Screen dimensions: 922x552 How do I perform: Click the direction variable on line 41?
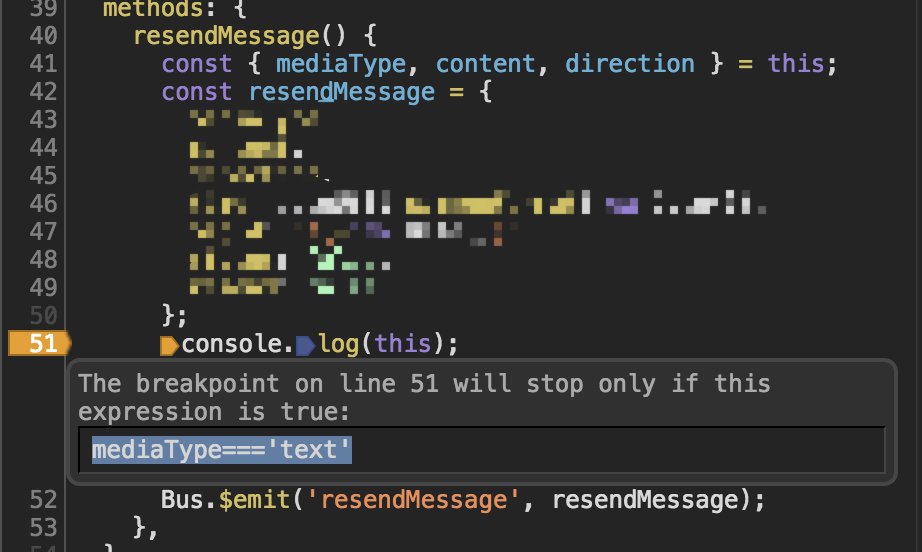[630, 63]
